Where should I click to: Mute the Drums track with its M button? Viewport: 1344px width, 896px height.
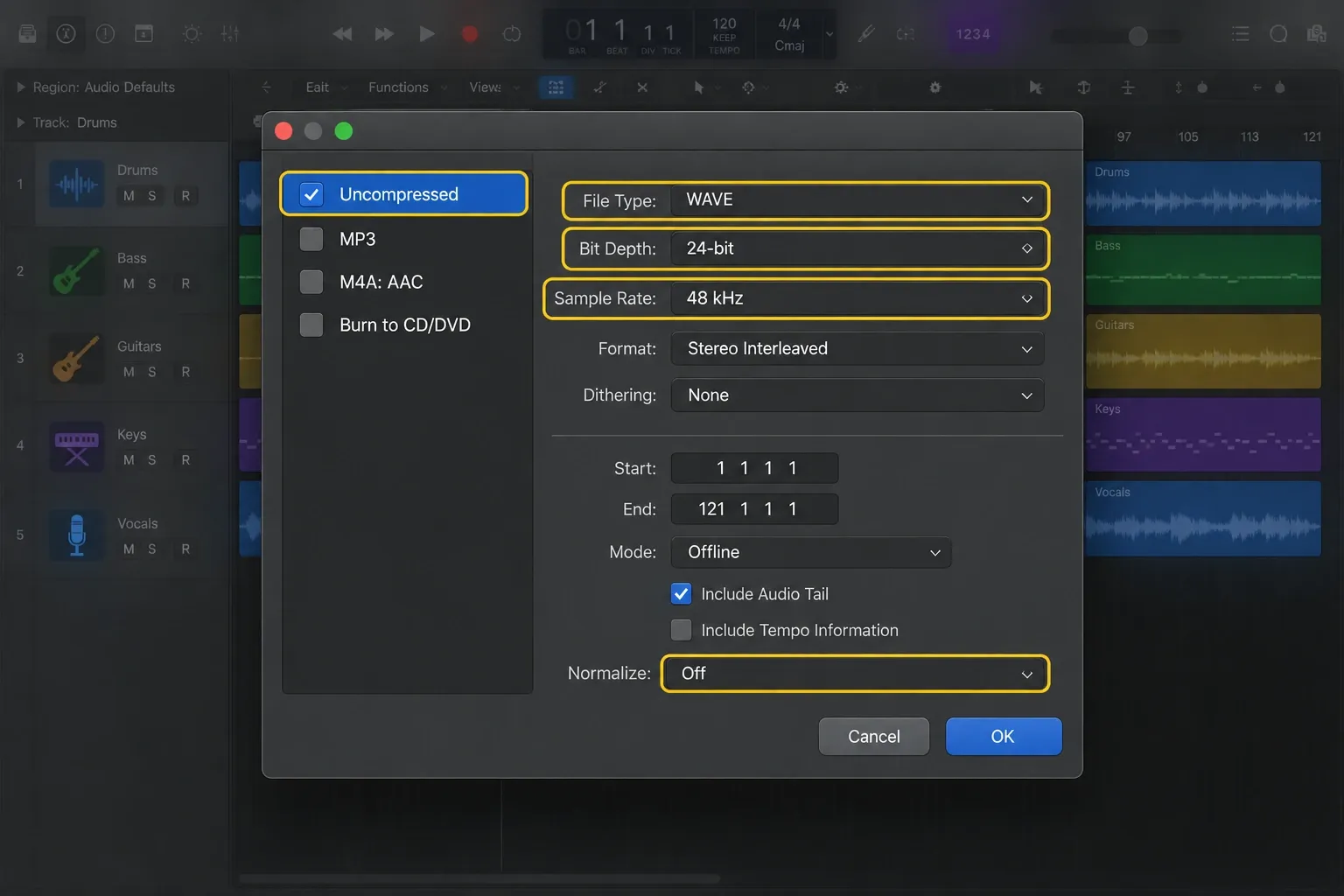[x=129, y=196]
